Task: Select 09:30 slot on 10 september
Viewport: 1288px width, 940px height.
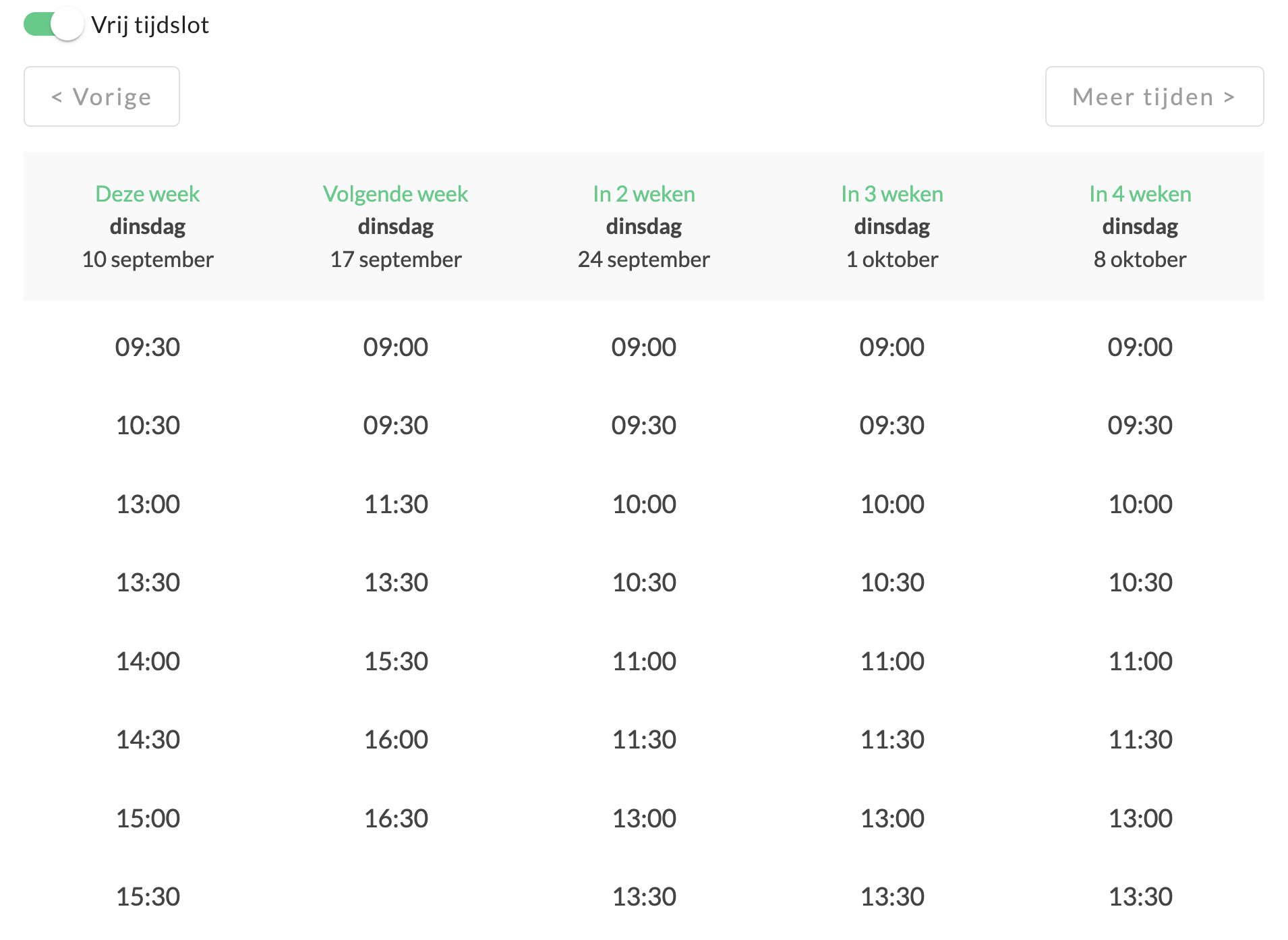Action: tap(148, 347)
